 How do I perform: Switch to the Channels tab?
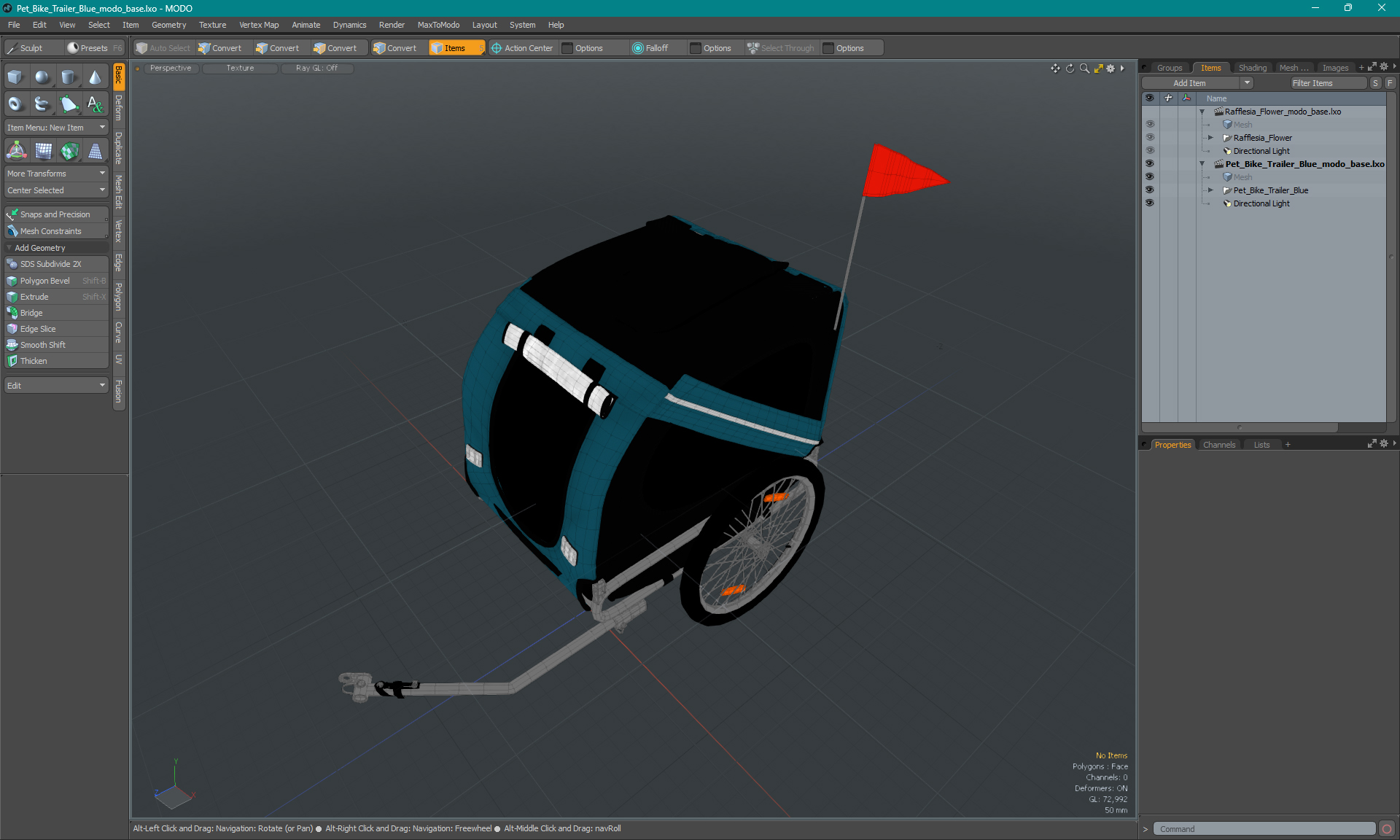[1219, 445]
